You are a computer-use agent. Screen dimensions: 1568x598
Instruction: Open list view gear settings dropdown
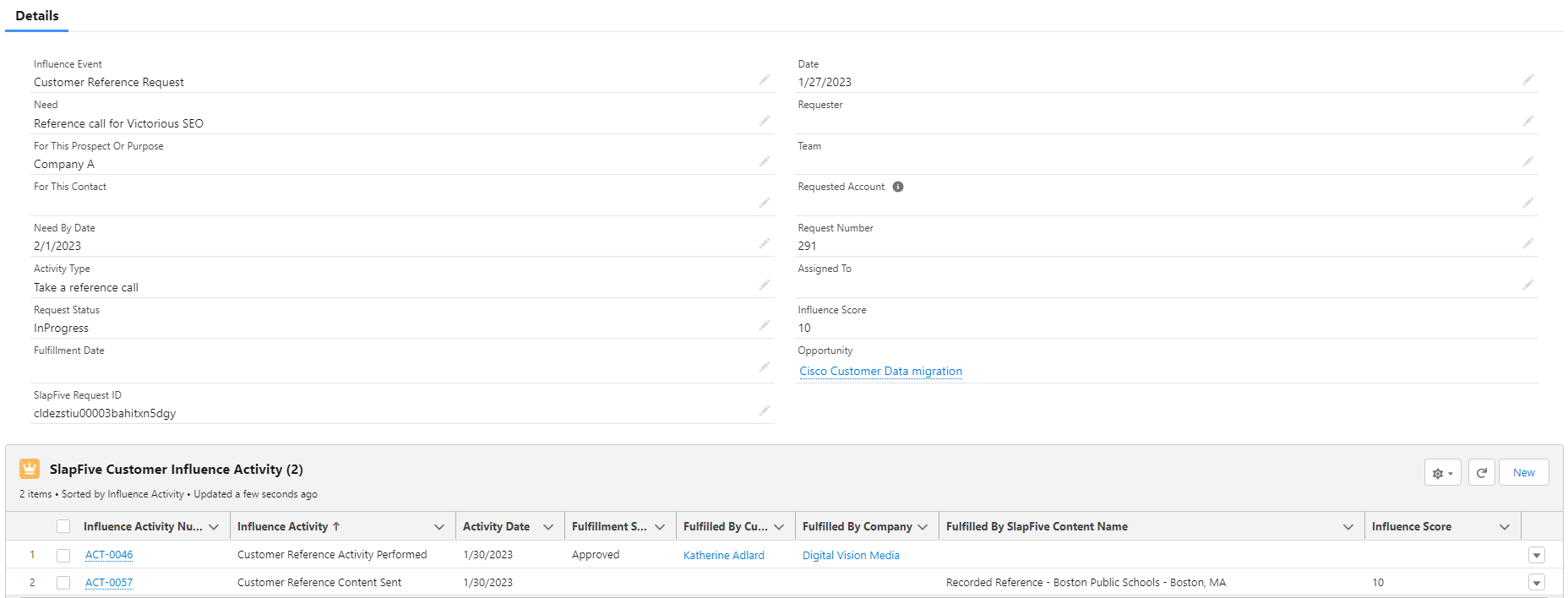click(1442, 473)
